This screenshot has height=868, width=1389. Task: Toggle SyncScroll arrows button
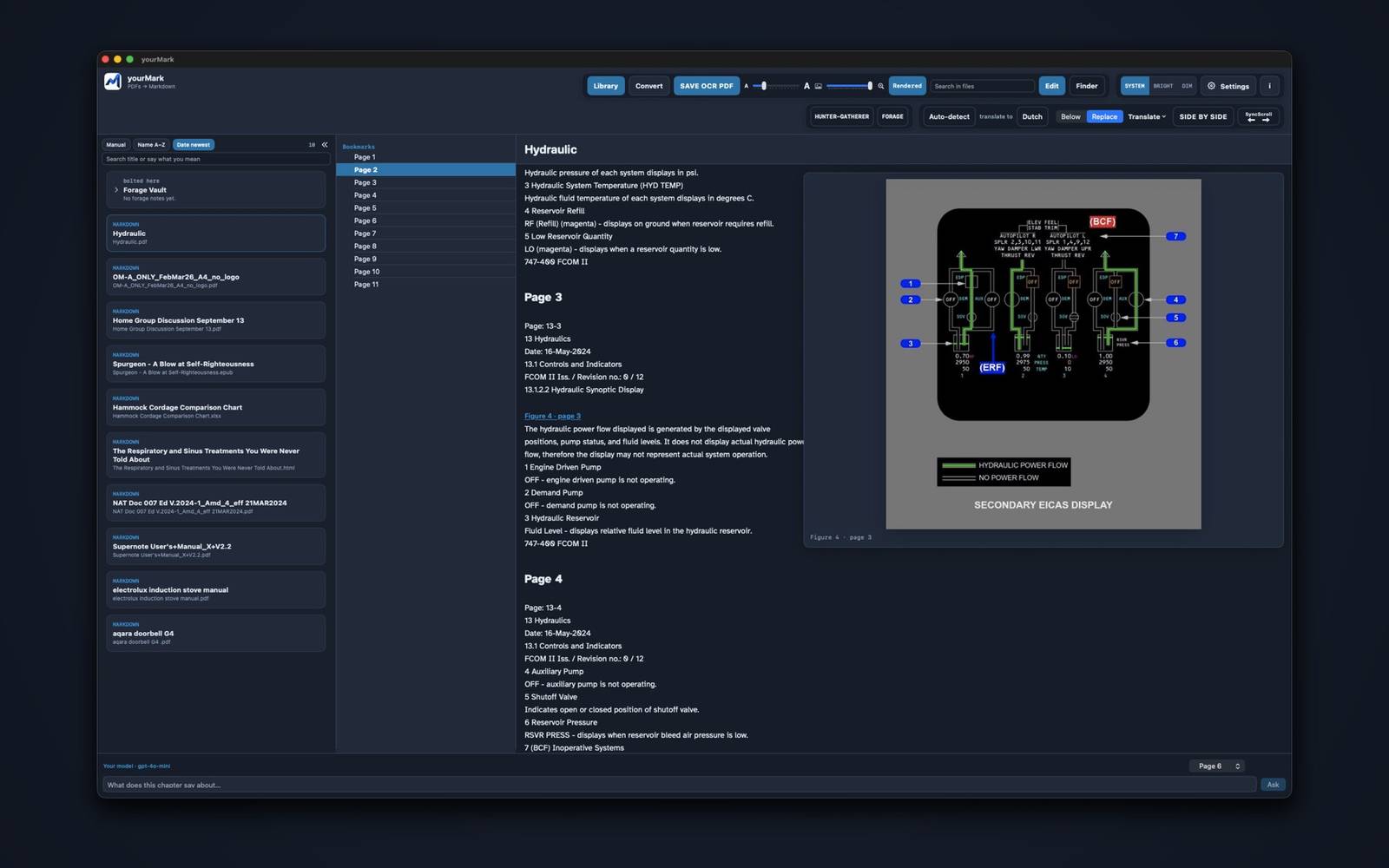(1258, 116)
